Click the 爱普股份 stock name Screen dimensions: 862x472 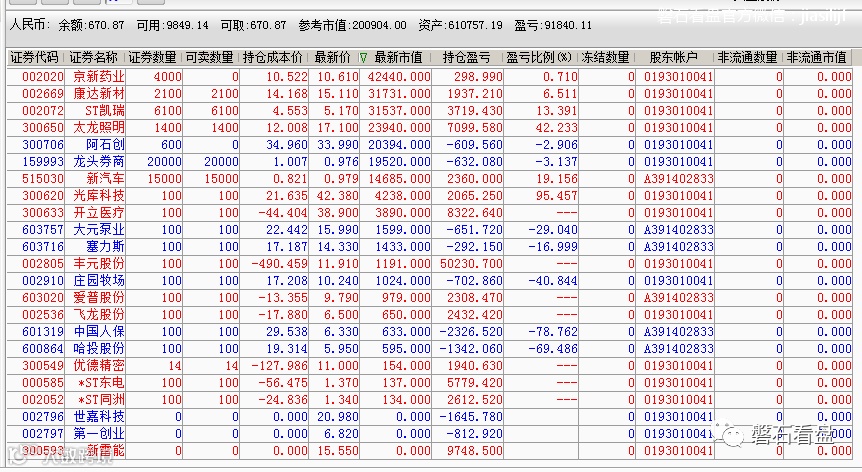tap(99, 298)
